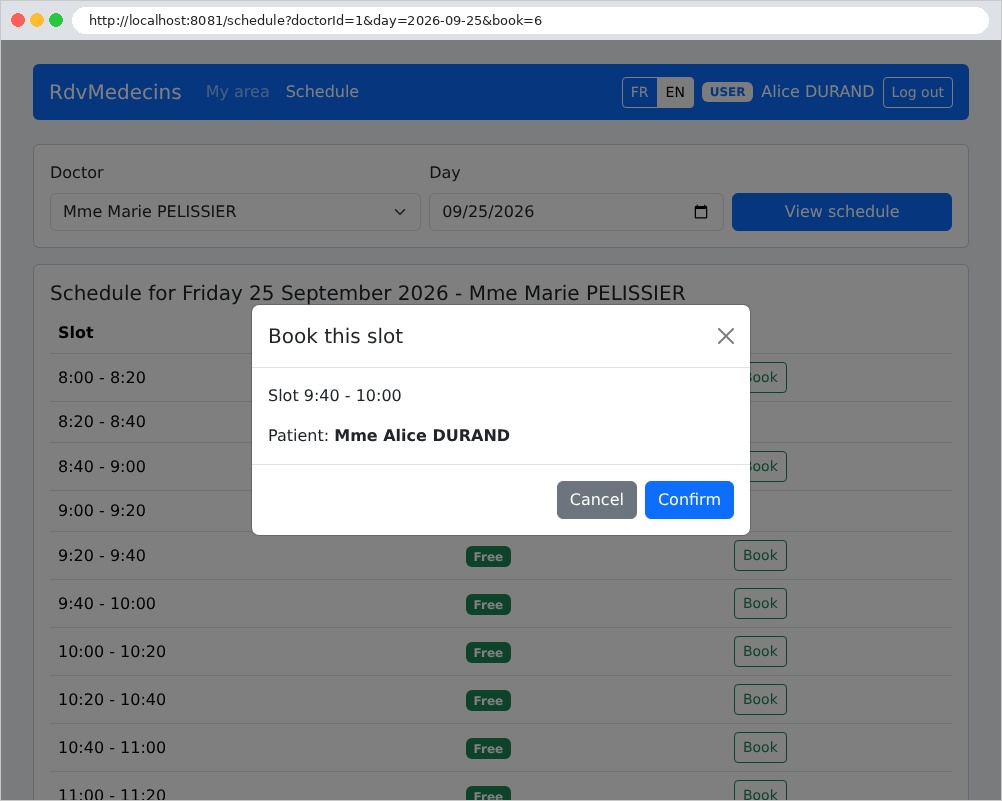Image resolution: width=1002 pixels, height=801 pixels.
Task: Confirm the slot booking
Action: 689,500
